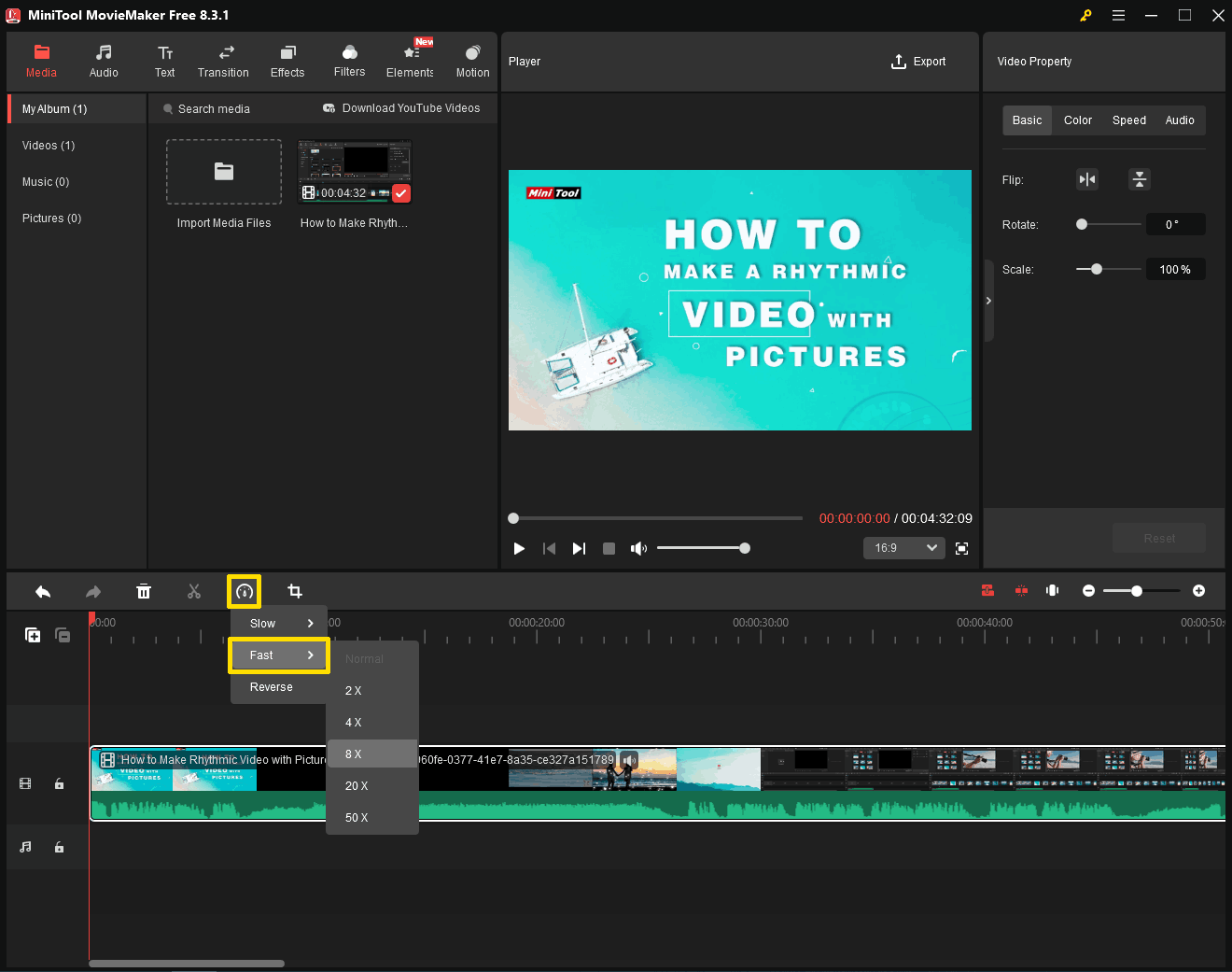The width and height of the screenshot is (1232, 972).
Task: Lock the video track
Action: (59, 783)
